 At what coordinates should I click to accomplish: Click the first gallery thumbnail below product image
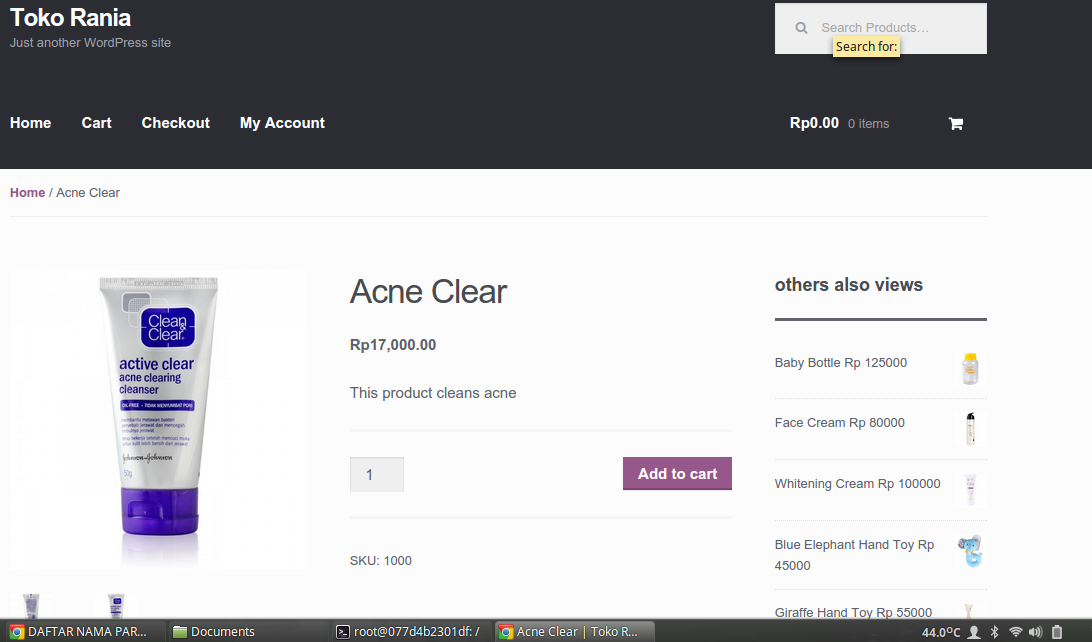click(x=31, y=606)
